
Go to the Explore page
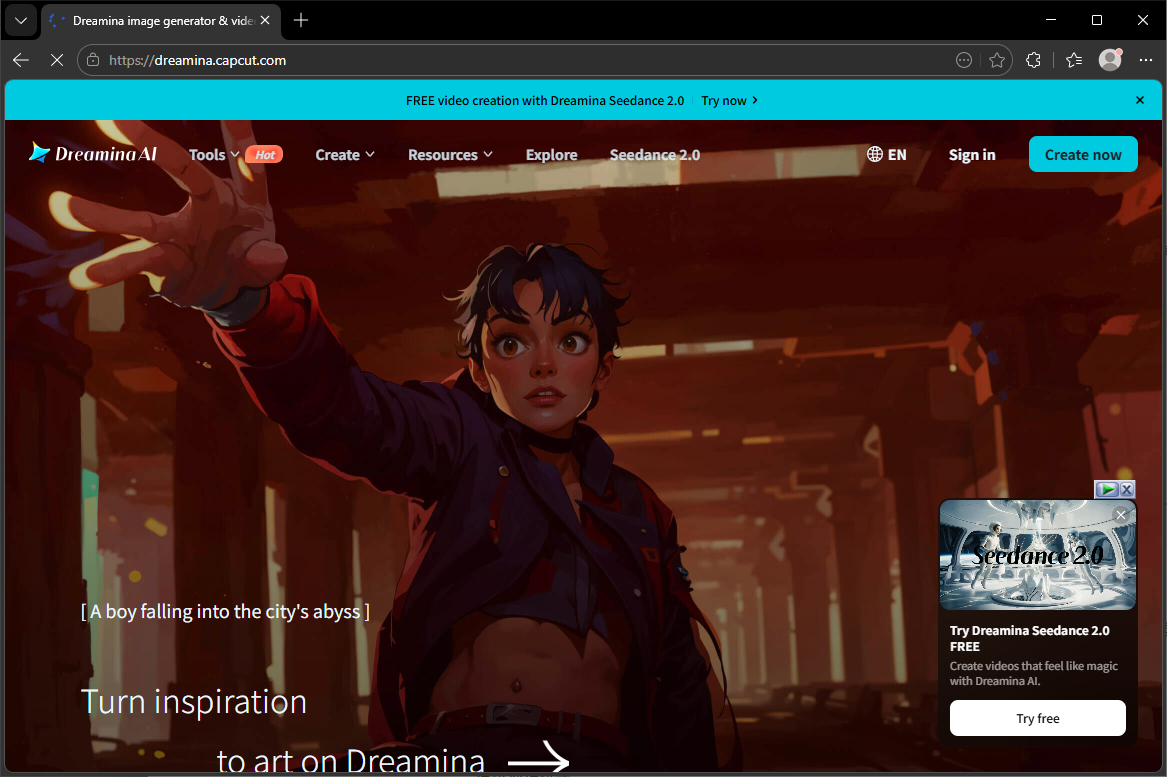pos(552,155)
